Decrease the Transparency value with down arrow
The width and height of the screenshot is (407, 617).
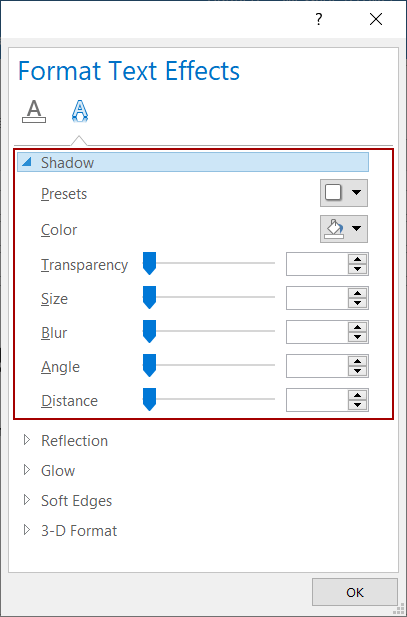(x=357, y=269)
